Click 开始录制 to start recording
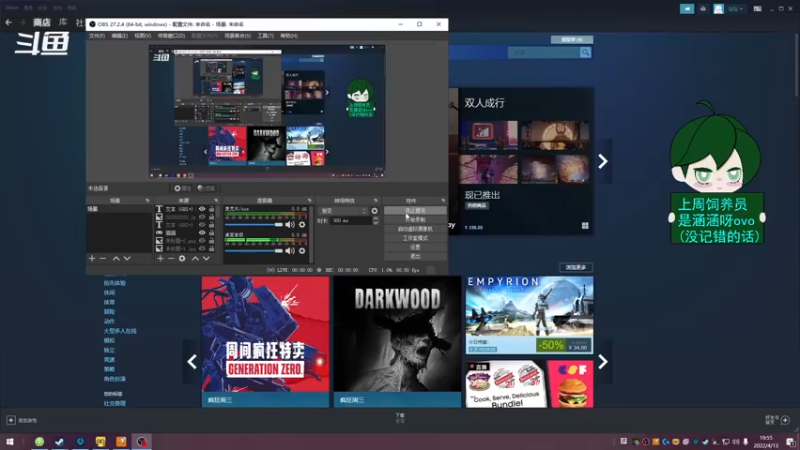Viewport: 800px width, 450px height. point(415,219)
